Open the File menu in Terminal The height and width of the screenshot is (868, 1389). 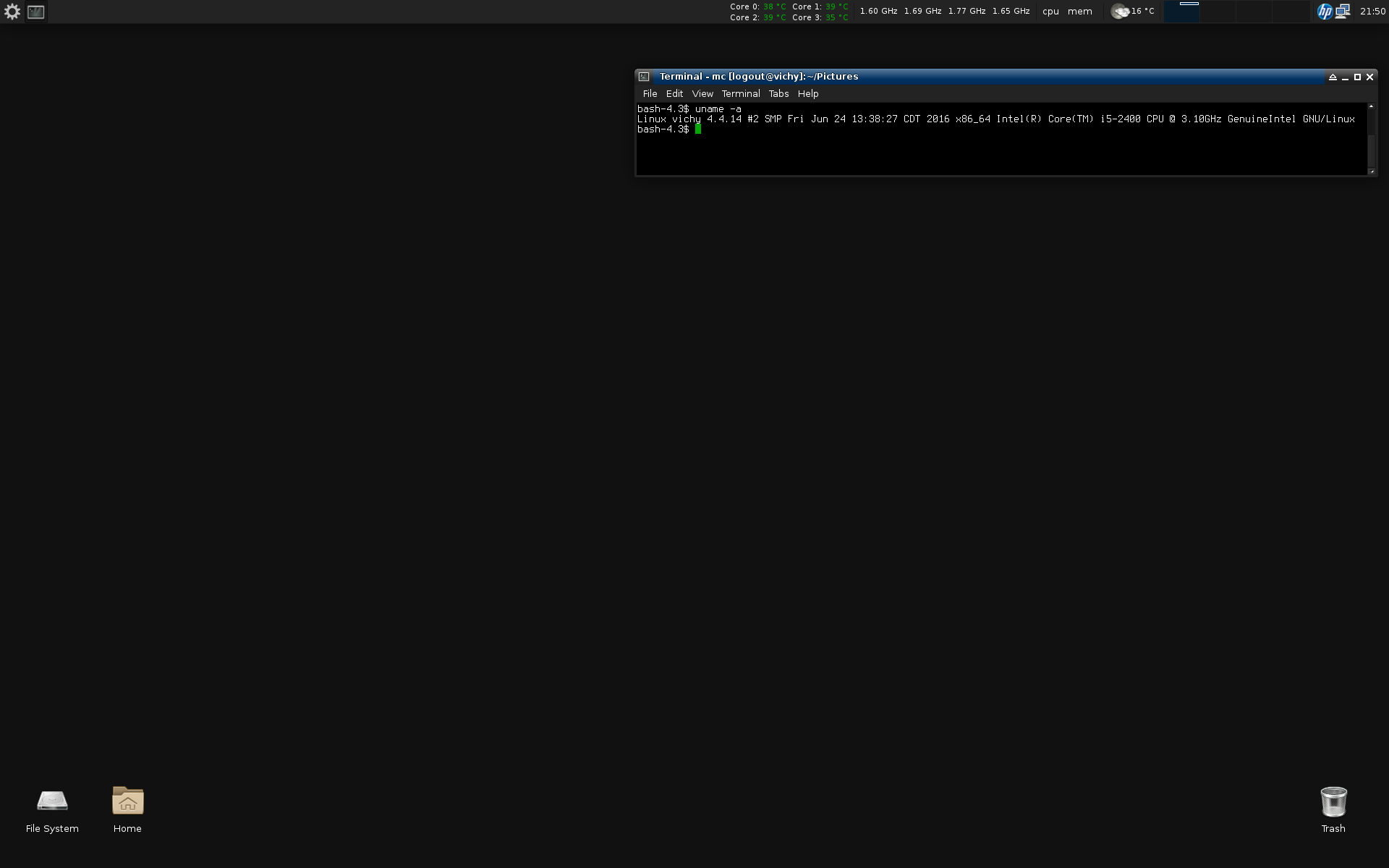coord(650,94)
